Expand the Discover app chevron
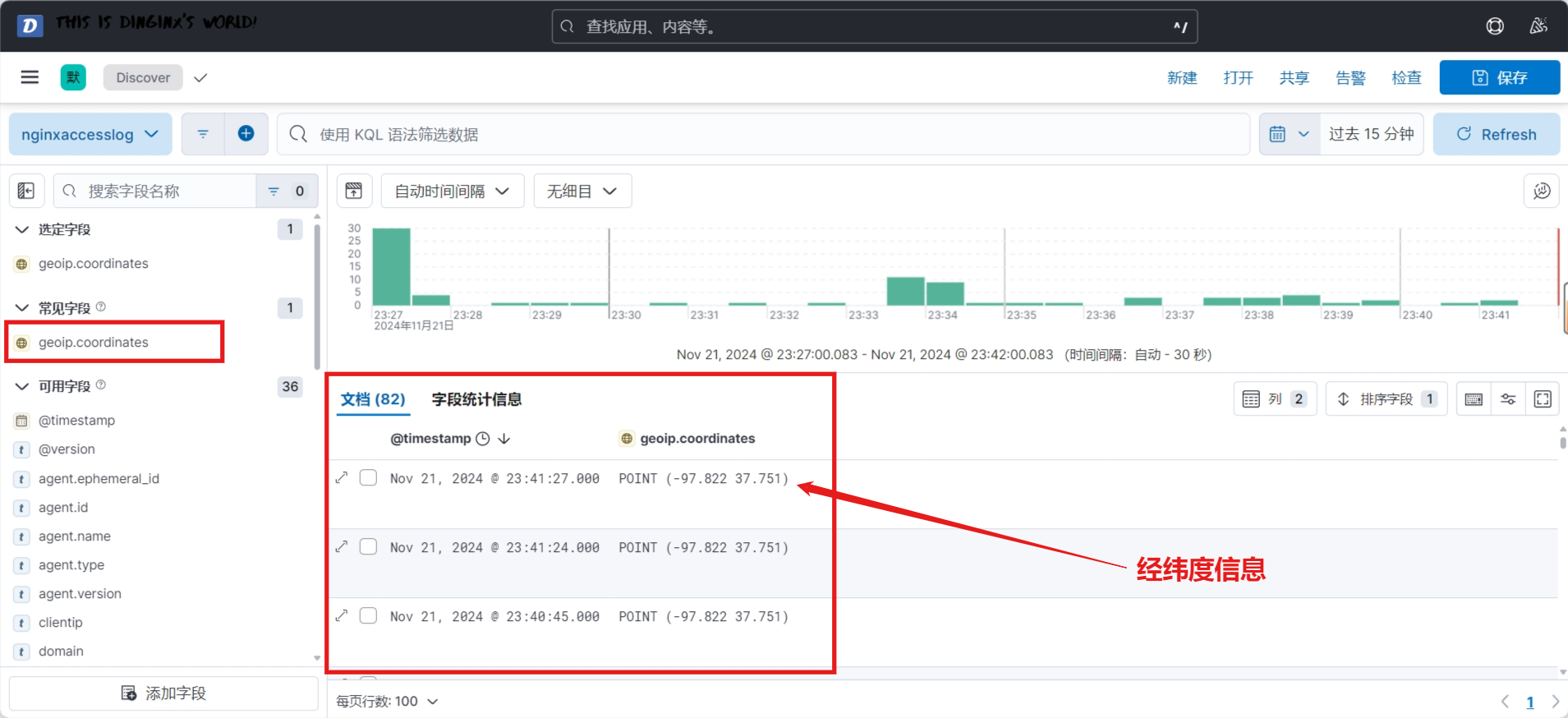 point(200,77)
